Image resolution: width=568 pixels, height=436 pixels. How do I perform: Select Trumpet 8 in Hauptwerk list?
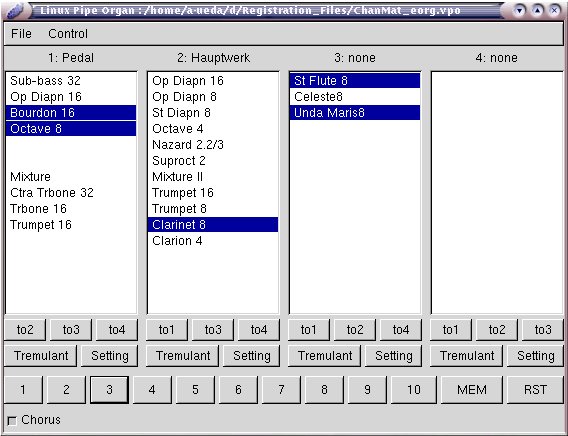coord(213,209)
